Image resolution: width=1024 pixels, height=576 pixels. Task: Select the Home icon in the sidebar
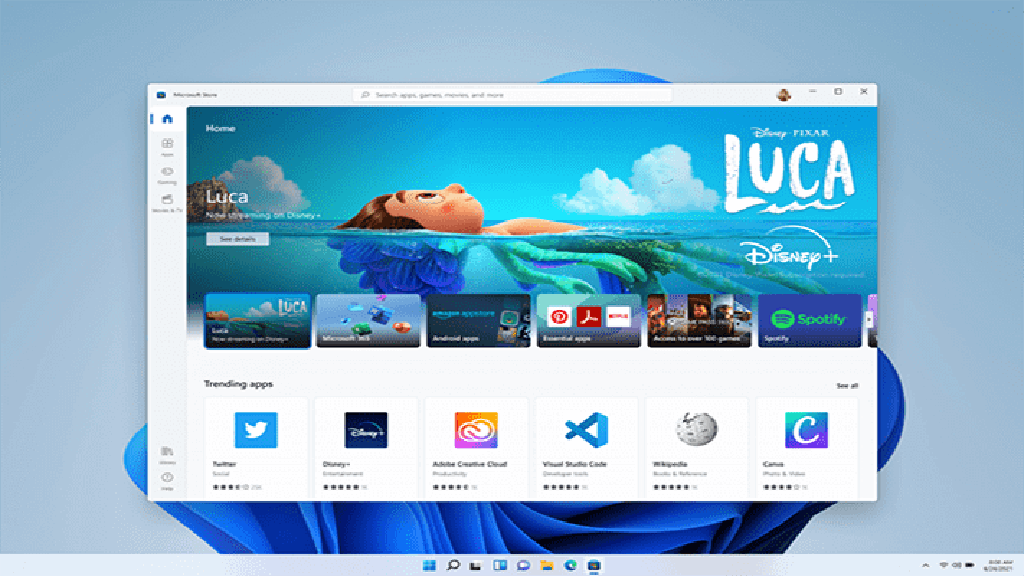(x=167, y=117)
